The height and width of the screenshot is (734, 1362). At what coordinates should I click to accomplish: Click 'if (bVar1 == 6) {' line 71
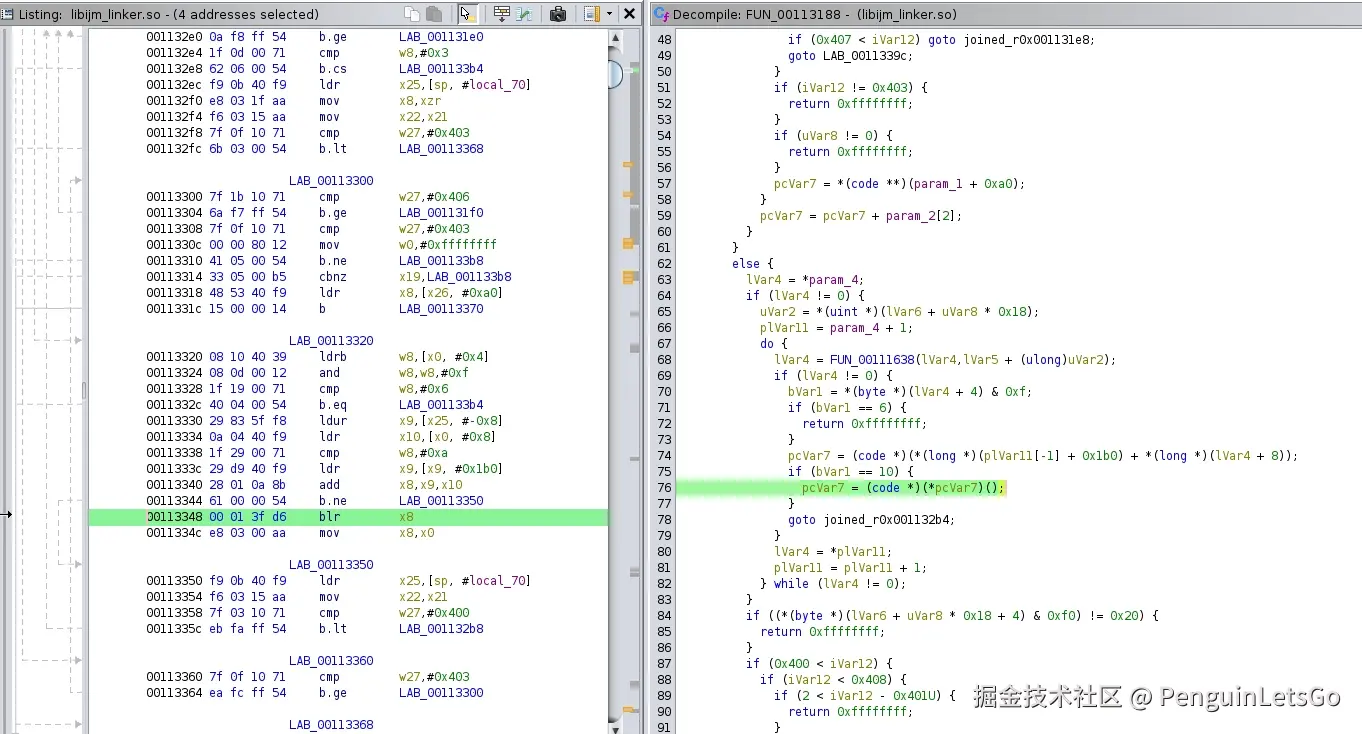pos(847,408)
